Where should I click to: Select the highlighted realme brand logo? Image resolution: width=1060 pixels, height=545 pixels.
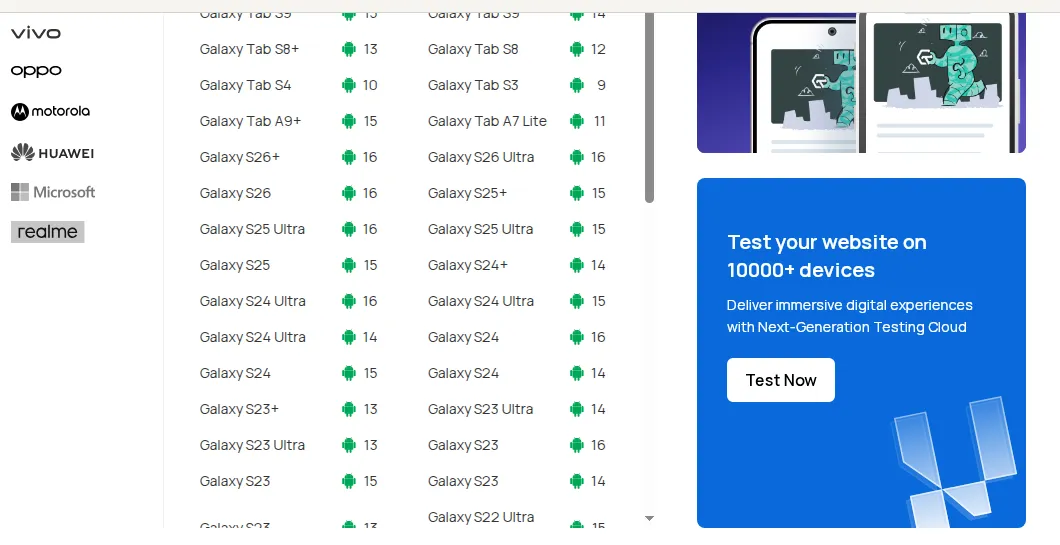tap(47, 232)
